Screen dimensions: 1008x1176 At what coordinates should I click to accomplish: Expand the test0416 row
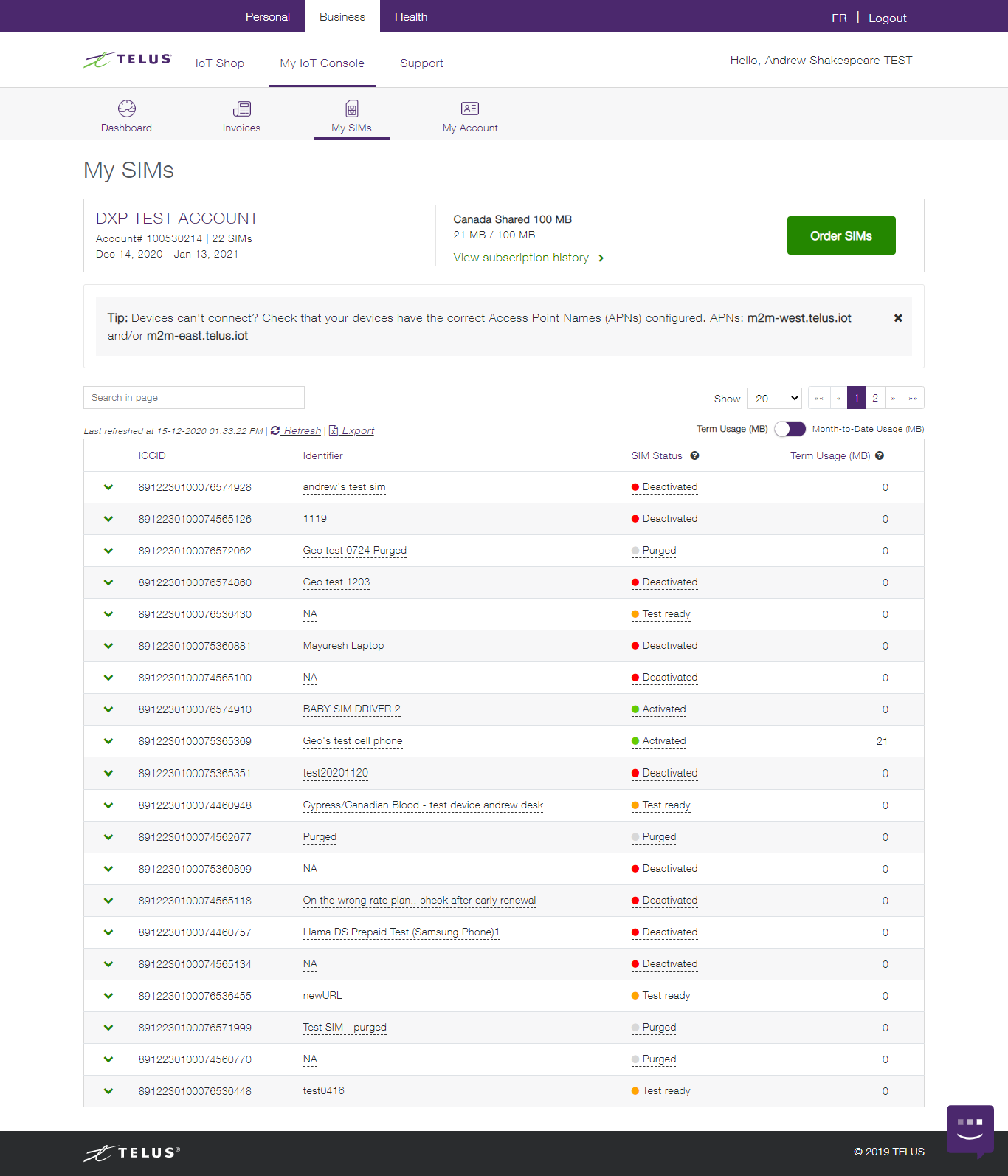pyautogui.click(x=108, y=1091)
